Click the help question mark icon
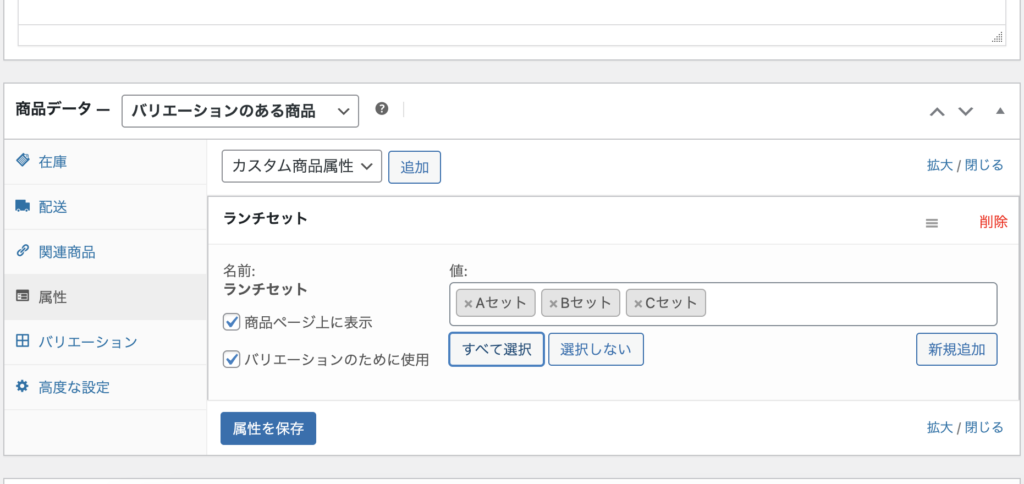Screen dimensions: 1024x484 click(381, 109)
